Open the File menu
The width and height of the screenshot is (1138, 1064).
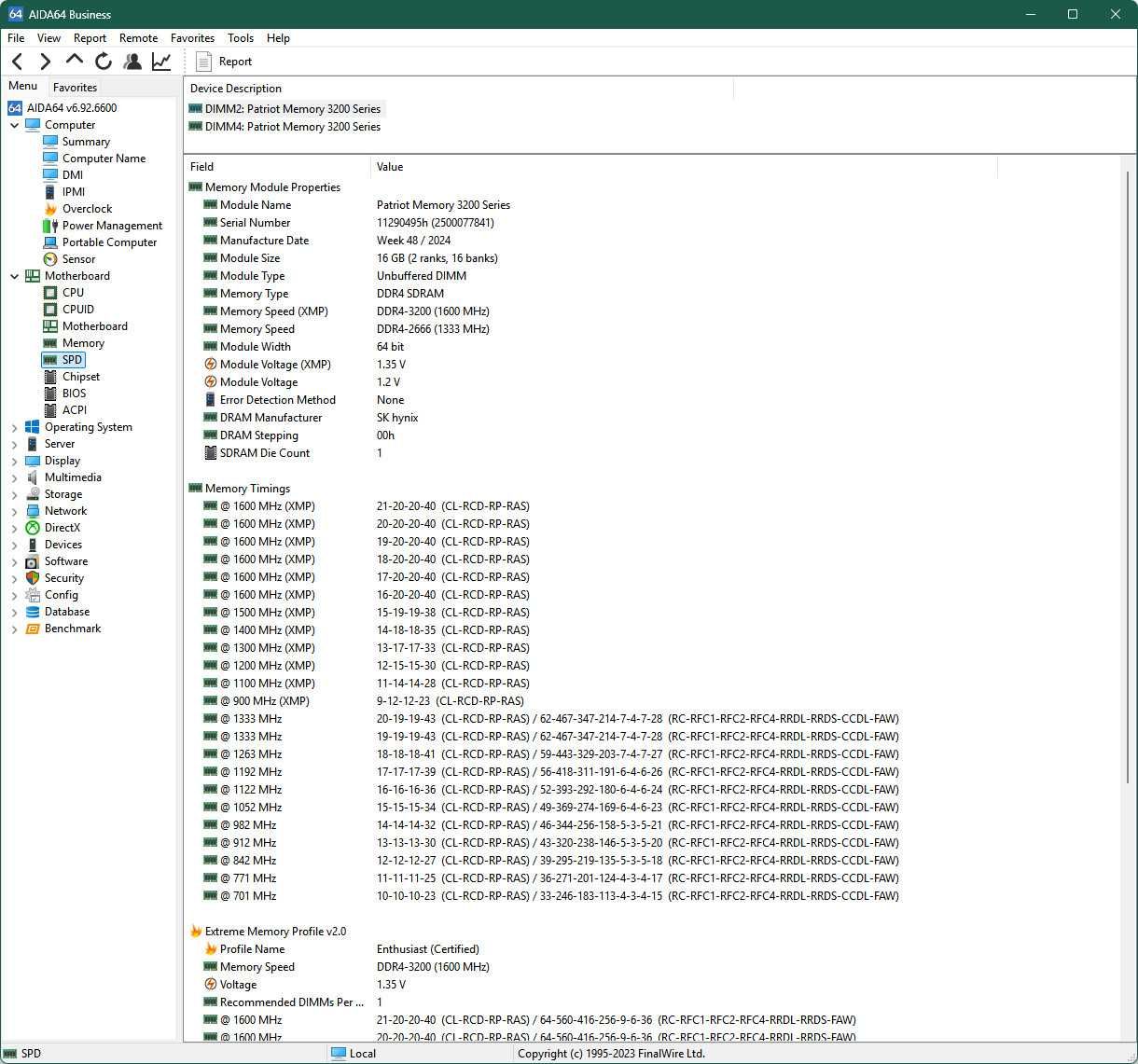(16, 38)
